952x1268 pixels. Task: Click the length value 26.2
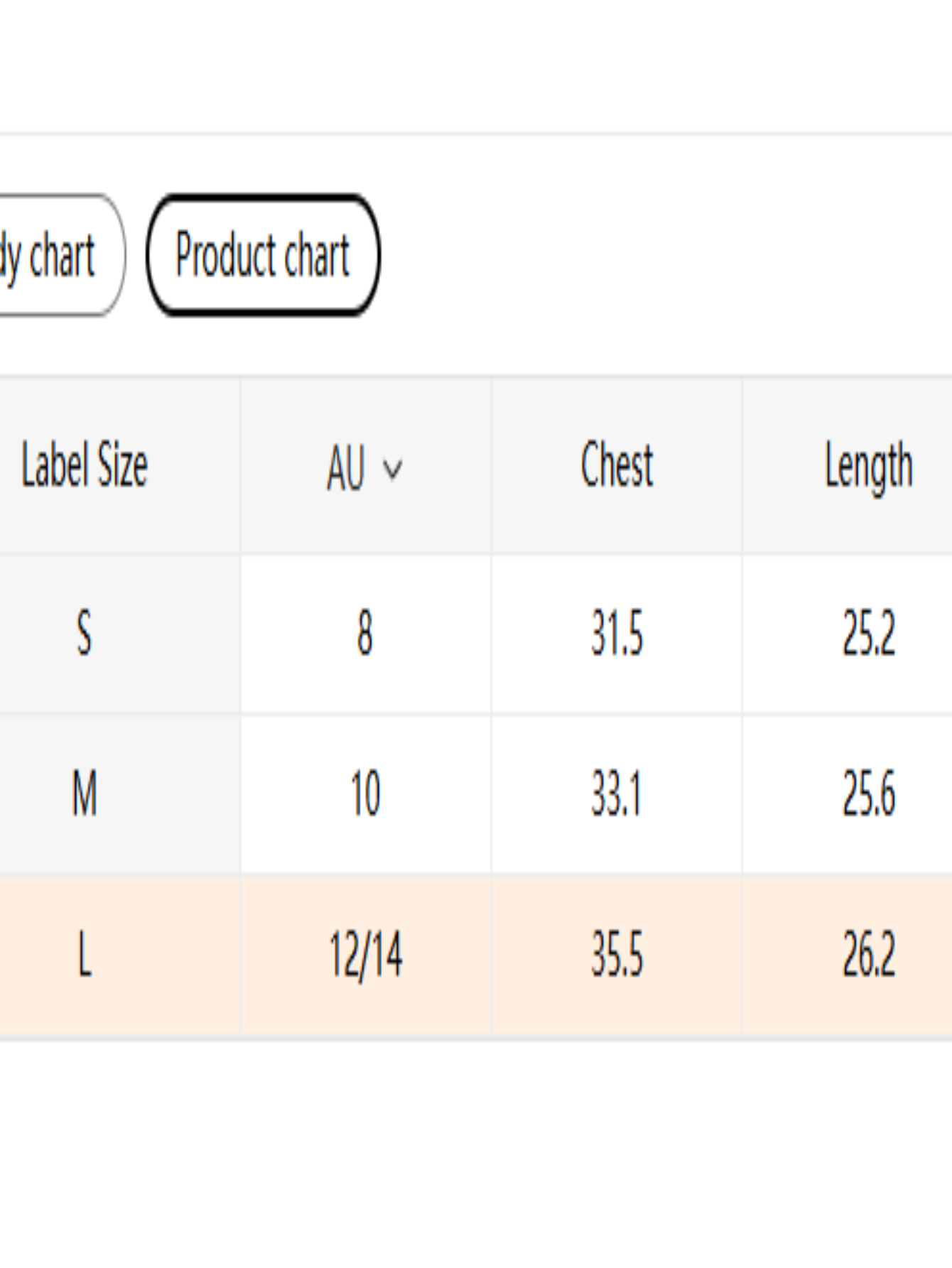coord(868,955)
